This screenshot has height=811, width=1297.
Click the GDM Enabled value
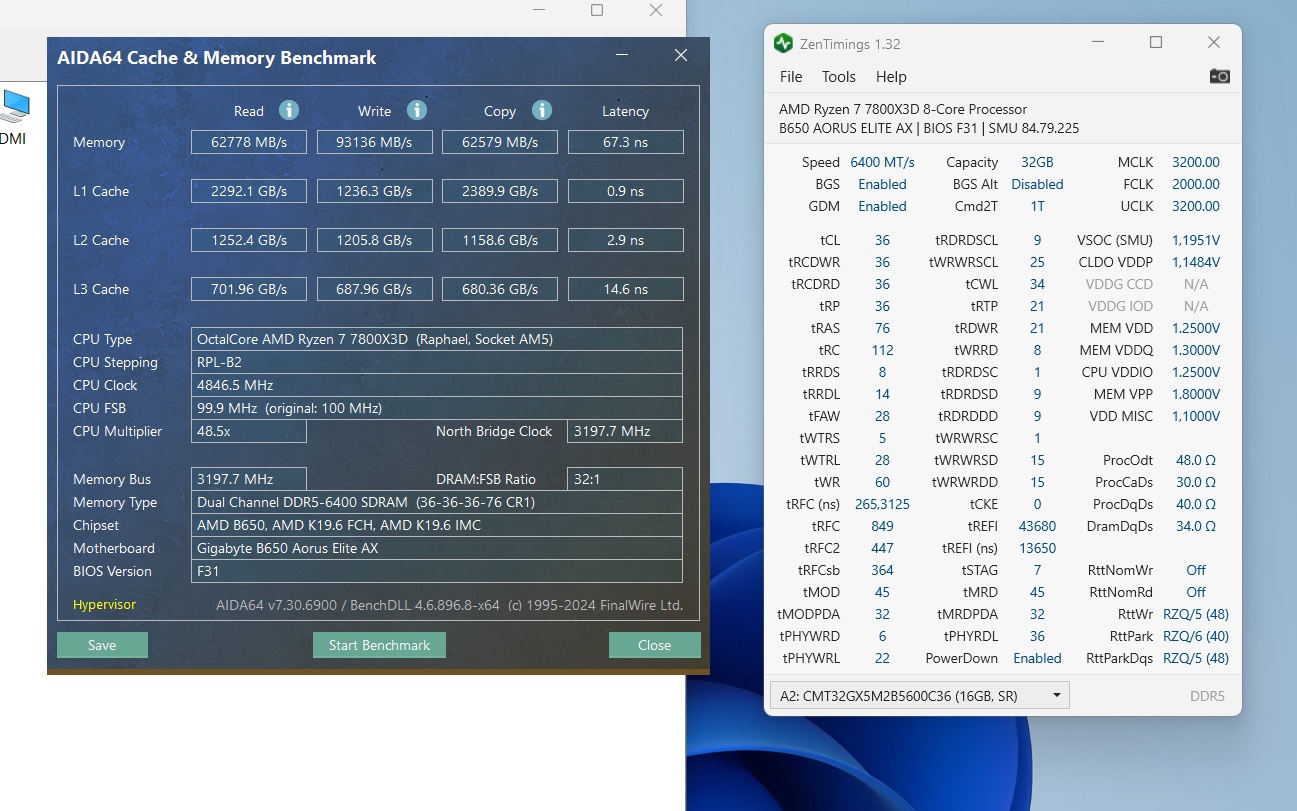[882, 206]
